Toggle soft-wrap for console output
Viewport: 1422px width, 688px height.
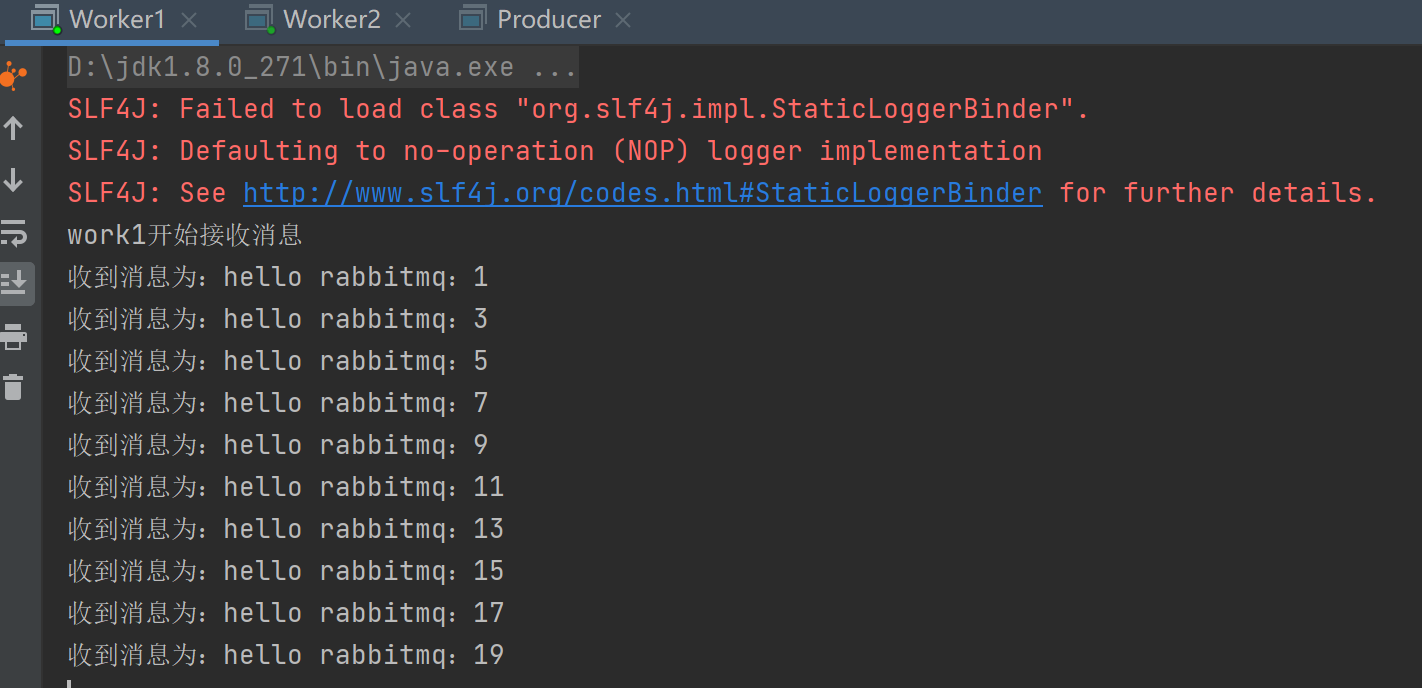(x=13, y=233)
